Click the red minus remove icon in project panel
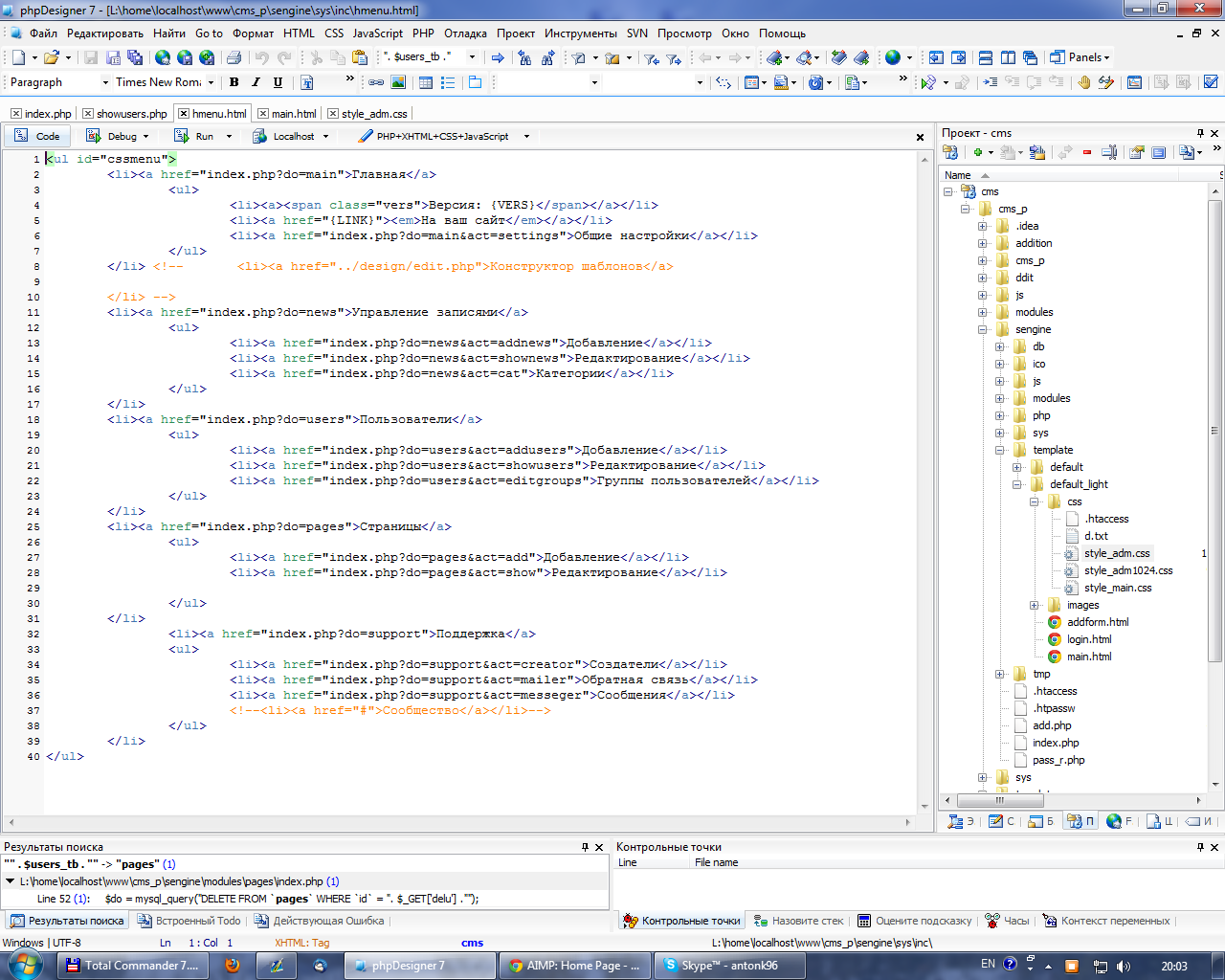Image resolution: width=1225 pixels, height=980 pixels. [1087, 152]
